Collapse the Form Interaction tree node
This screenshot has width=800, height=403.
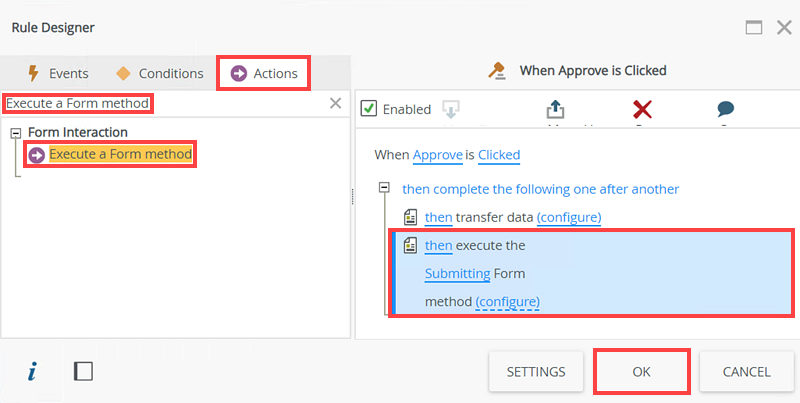tap(16, 132)
